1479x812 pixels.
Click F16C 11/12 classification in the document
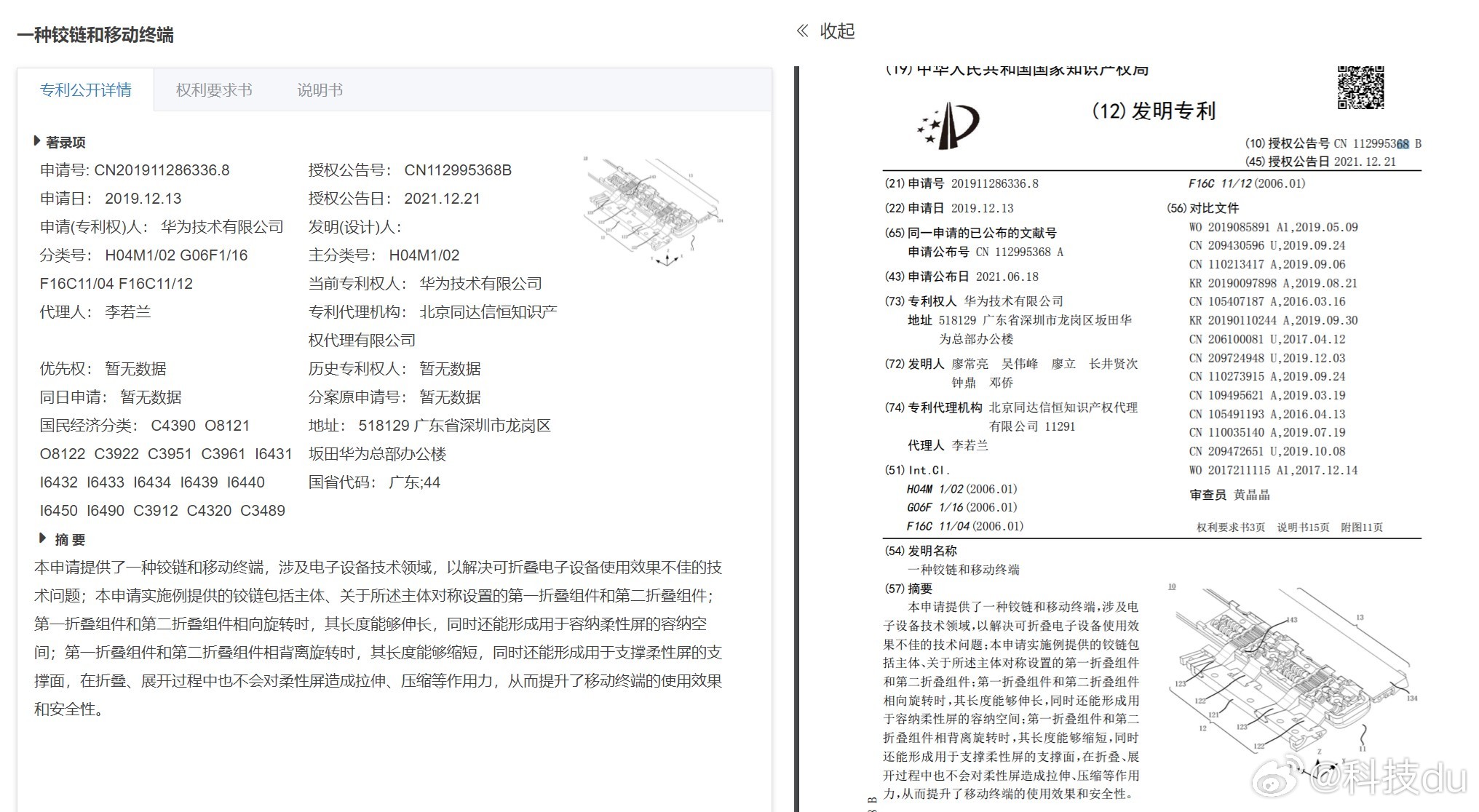1247,183
